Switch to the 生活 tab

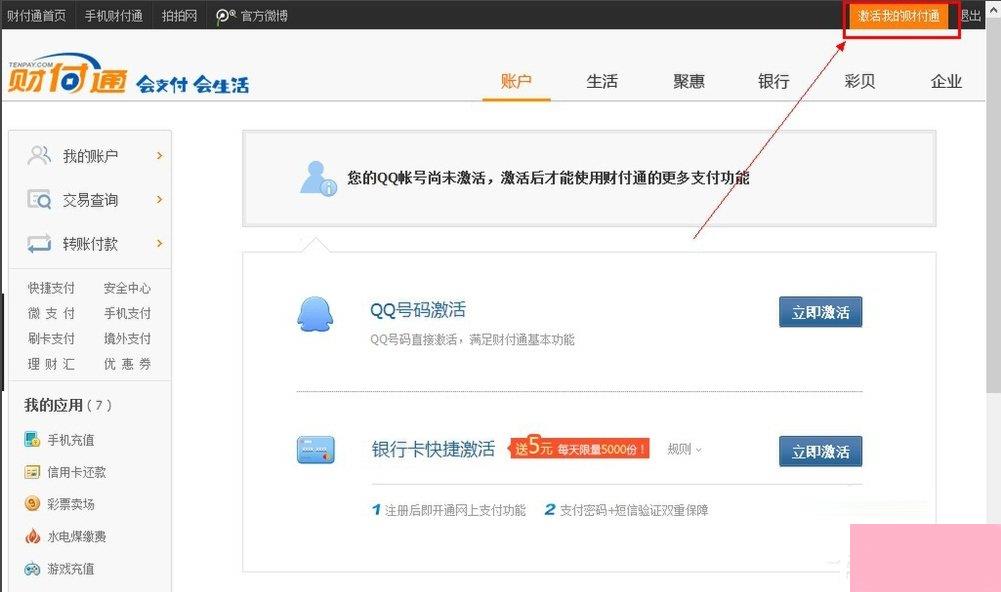point(602,82)
